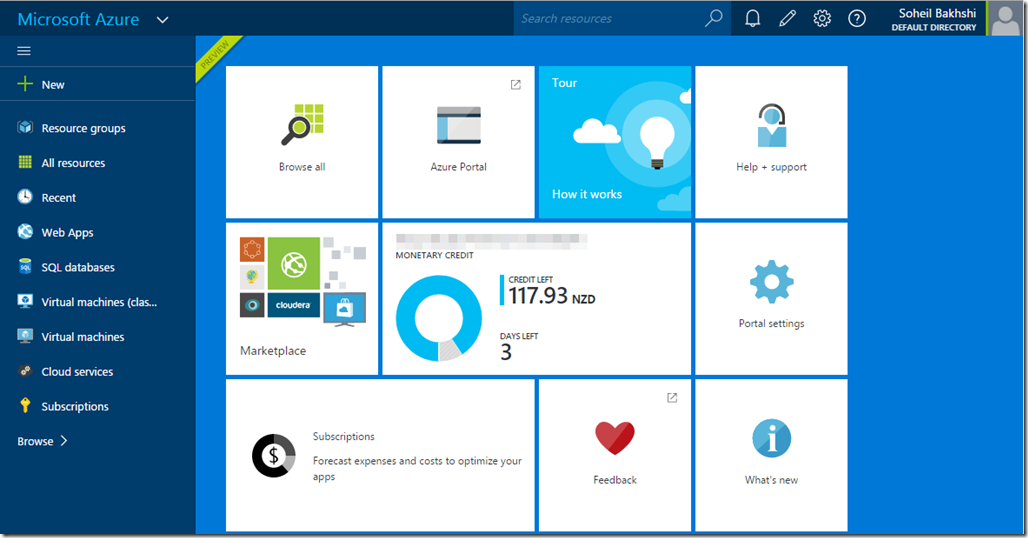Open the Tour How it works tile
This screenshot has height=538, width=1028.
coord(615,142)
